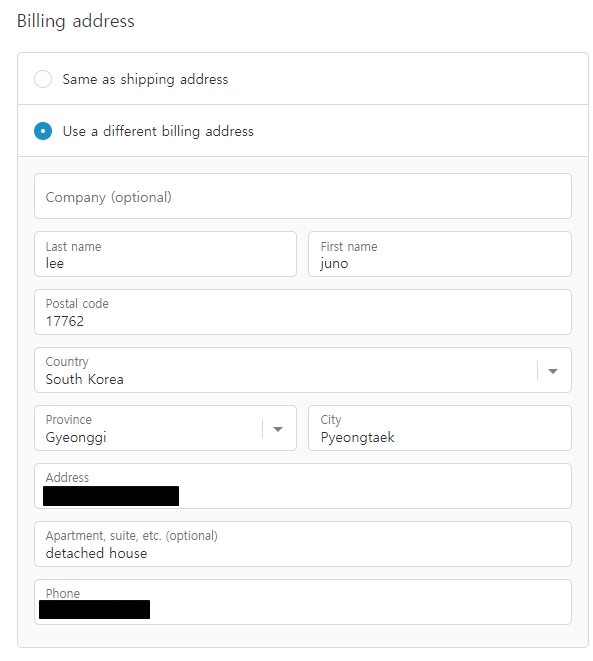Click the First name field containing juno
This screenshot has height=661, width=593.
point(440,254)
